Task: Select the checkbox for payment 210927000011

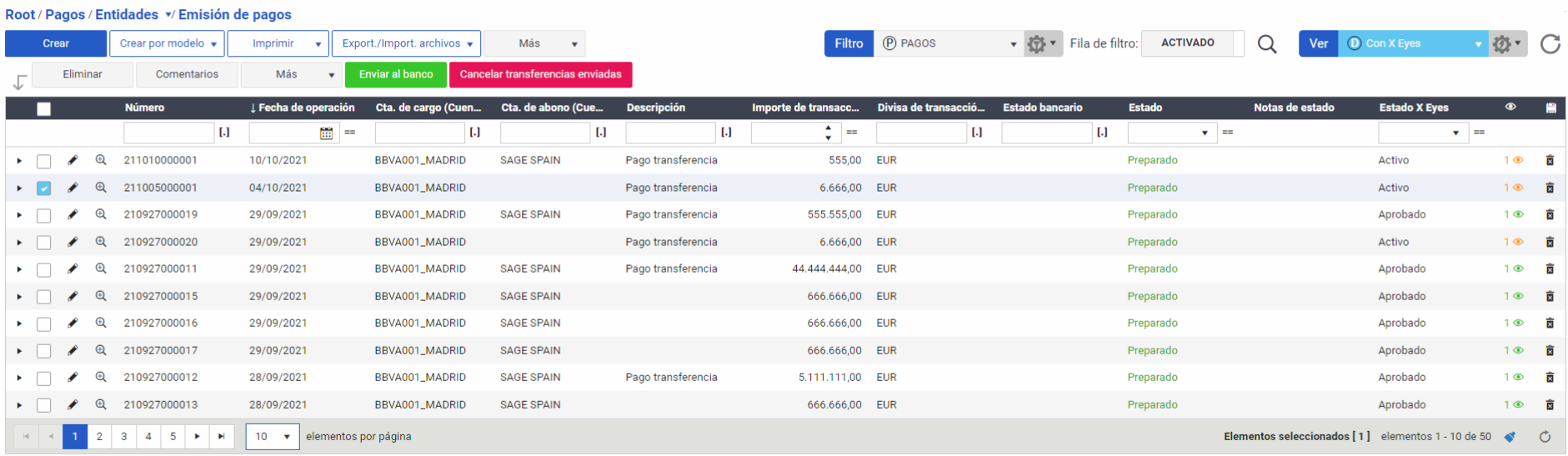Action: coord(44,269)
